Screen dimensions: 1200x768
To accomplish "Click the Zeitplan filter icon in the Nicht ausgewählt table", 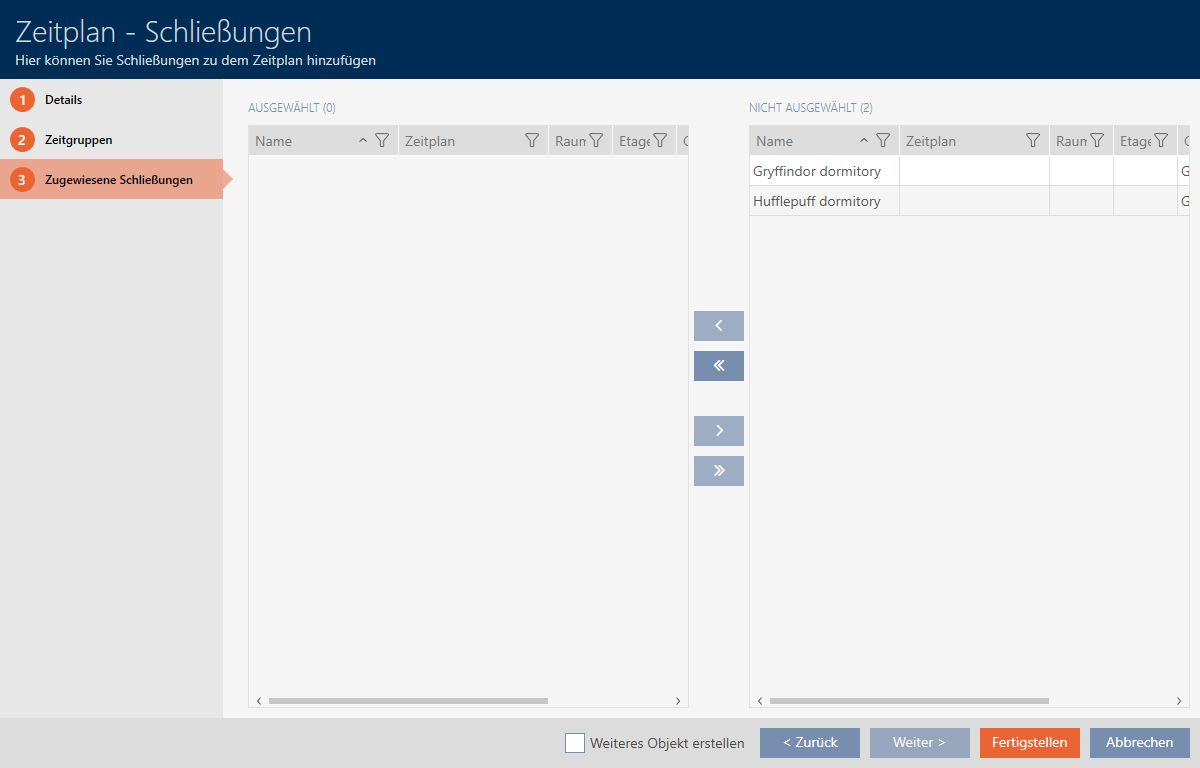I will (x=1033, y=141).
